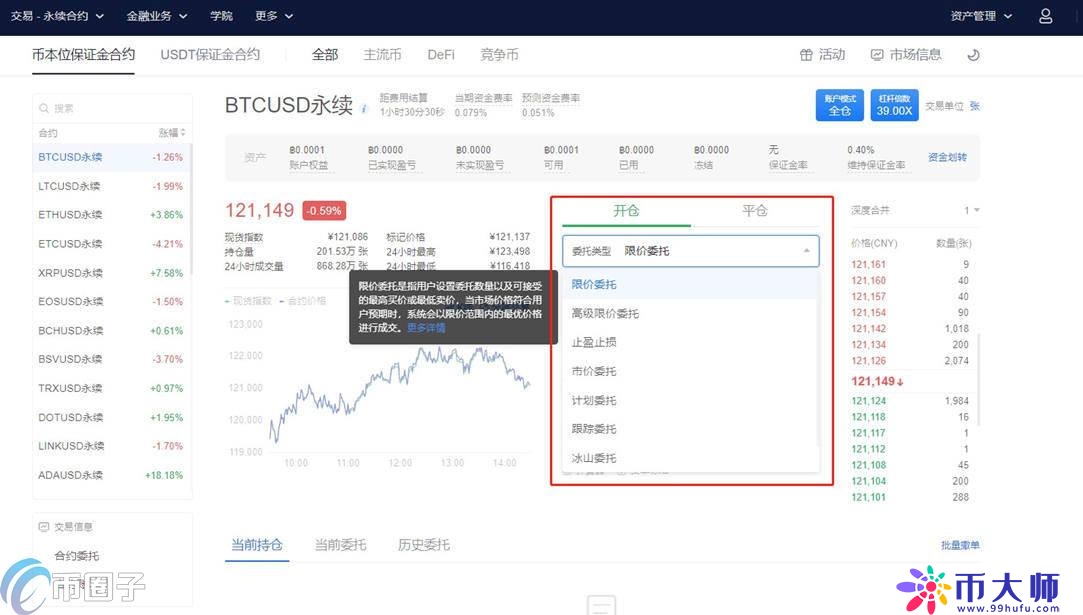Screen dimensions: 1083x615
Task: Click 市场信息 link
Action: pyautogui.click(x=916, y=55)
